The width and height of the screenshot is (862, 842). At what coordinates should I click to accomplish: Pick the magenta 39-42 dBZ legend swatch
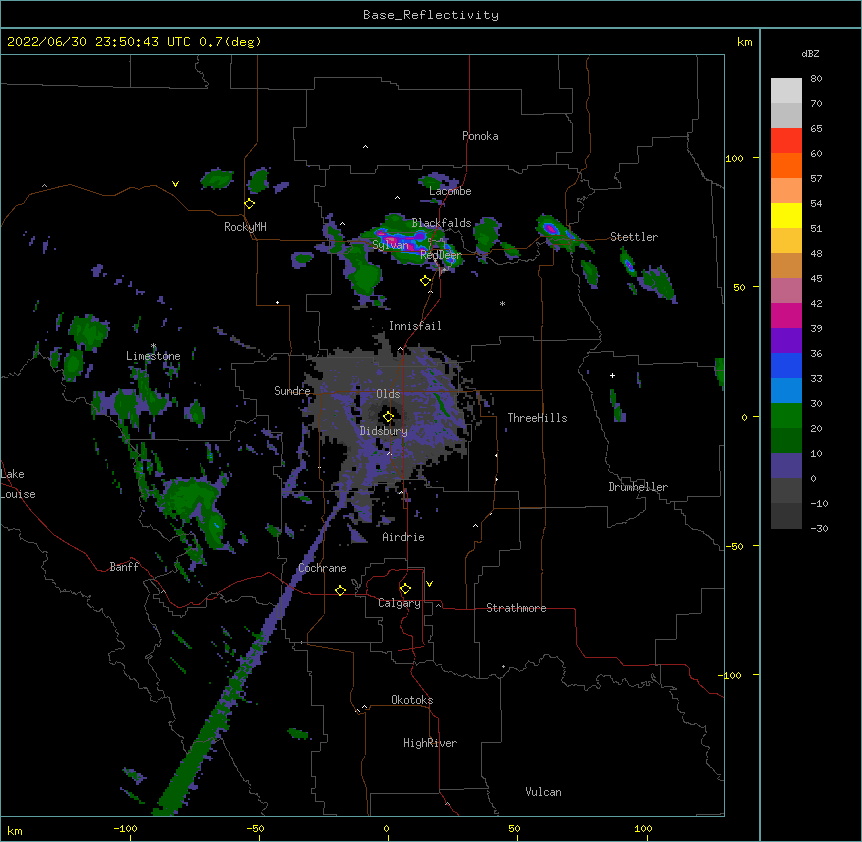click(786, 315)
